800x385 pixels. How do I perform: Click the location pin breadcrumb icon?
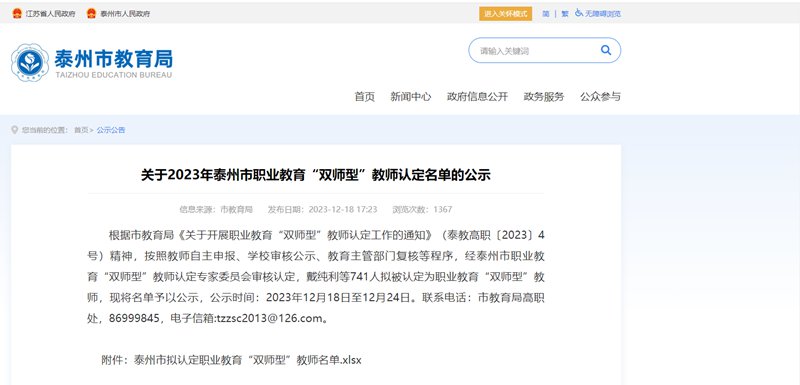(14, 130)
